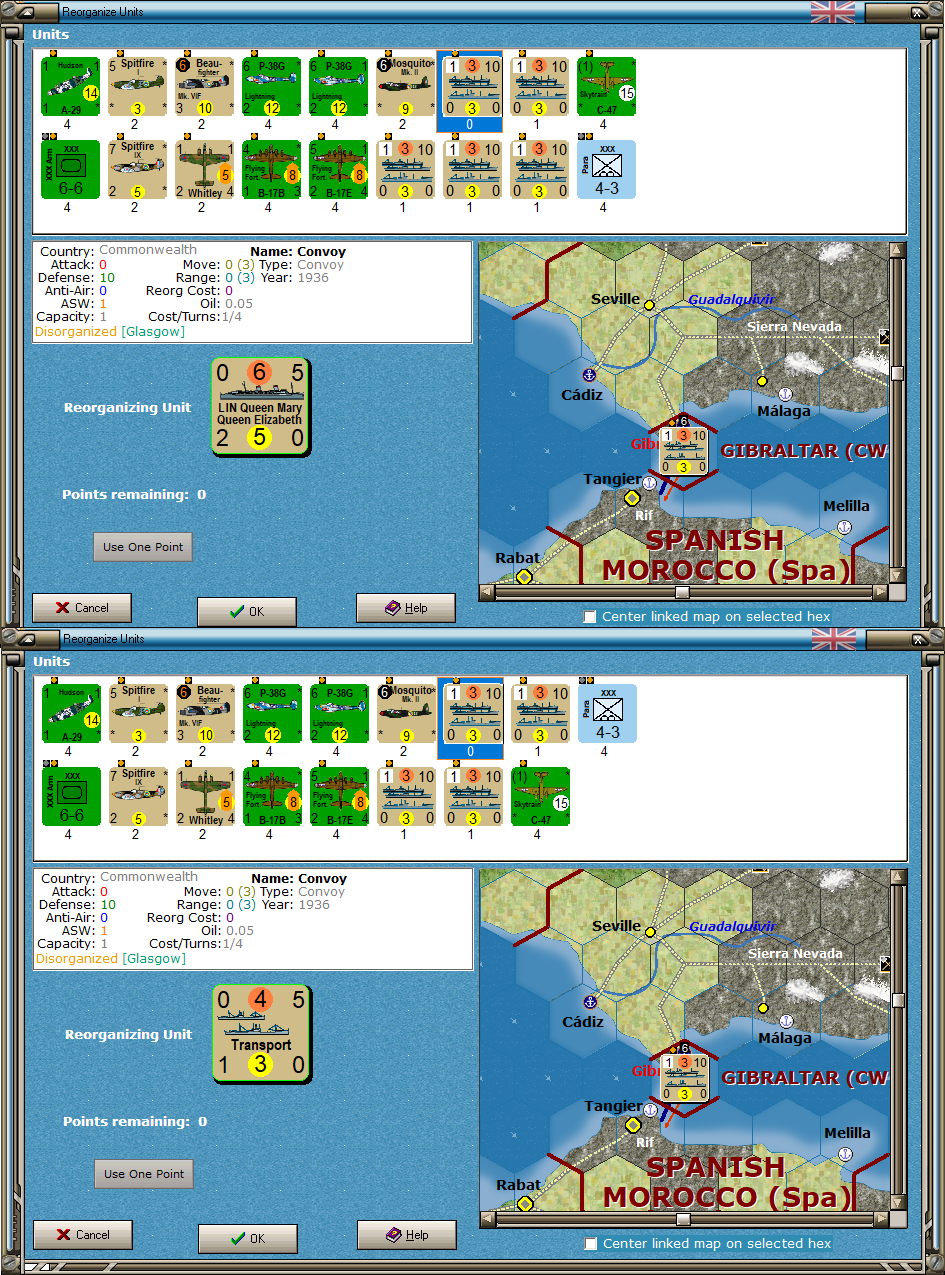Enable center linked map checkbox, upper window
This screenshot has width=945, height=1275.
point(590,616)
